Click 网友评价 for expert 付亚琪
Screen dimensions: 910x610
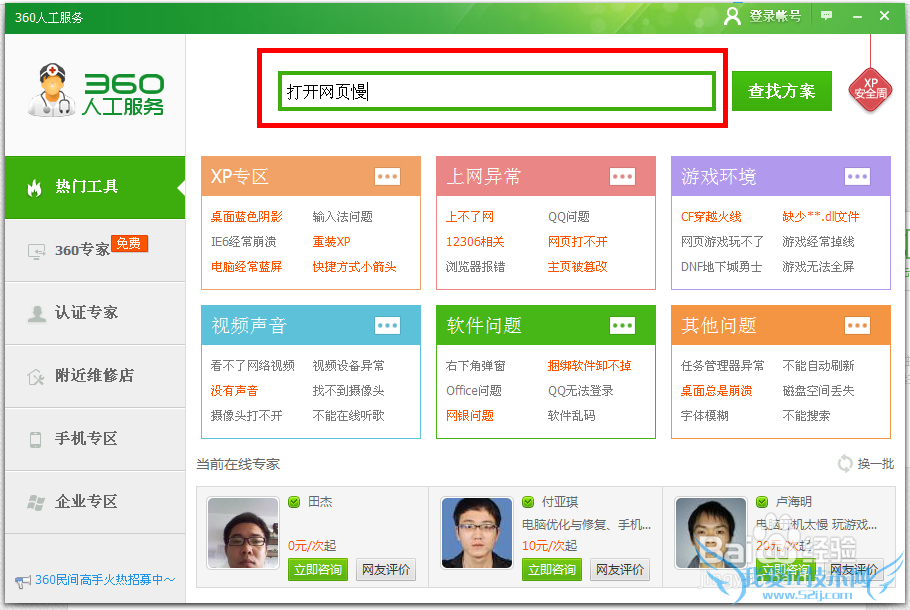coord(620,570)
